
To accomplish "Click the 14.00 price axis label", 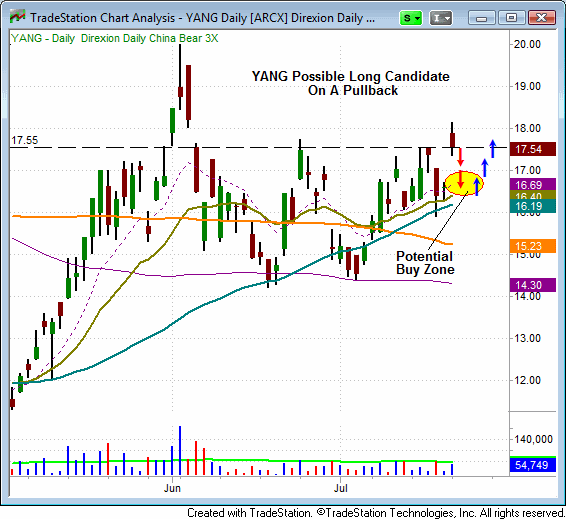I will coord(527,296).
